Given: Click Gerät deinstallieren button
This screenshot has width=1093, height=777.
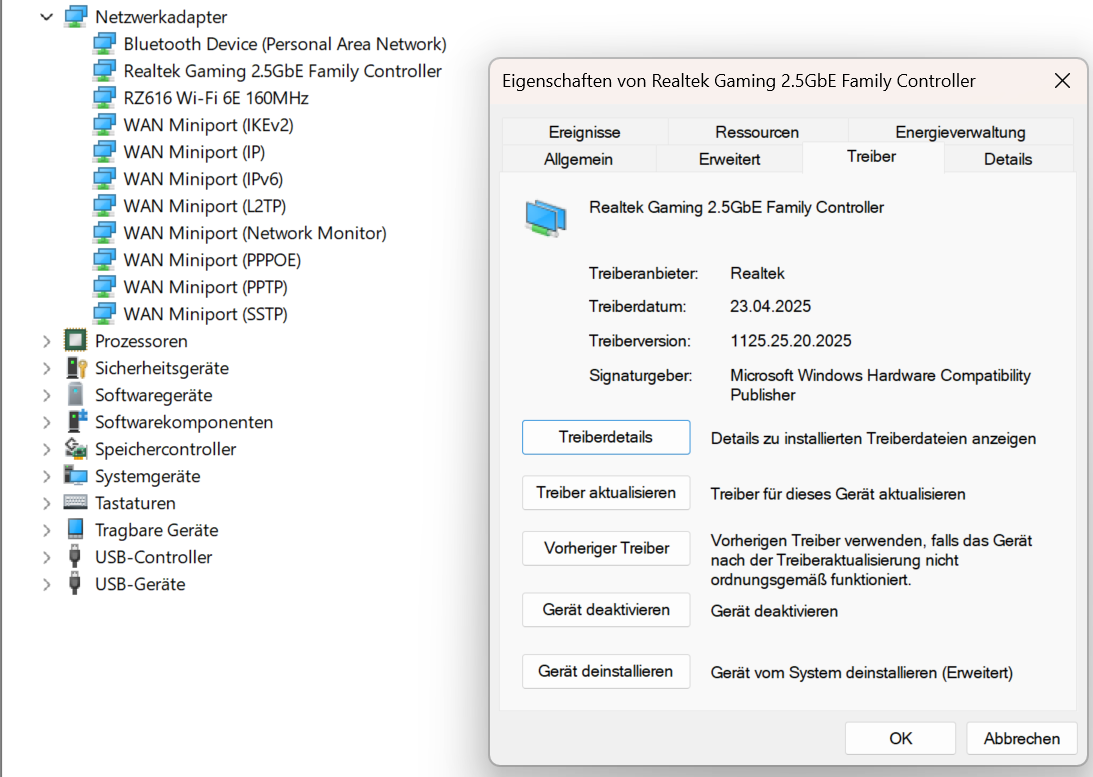Looking at the screenshot, I should pos(606,671).
